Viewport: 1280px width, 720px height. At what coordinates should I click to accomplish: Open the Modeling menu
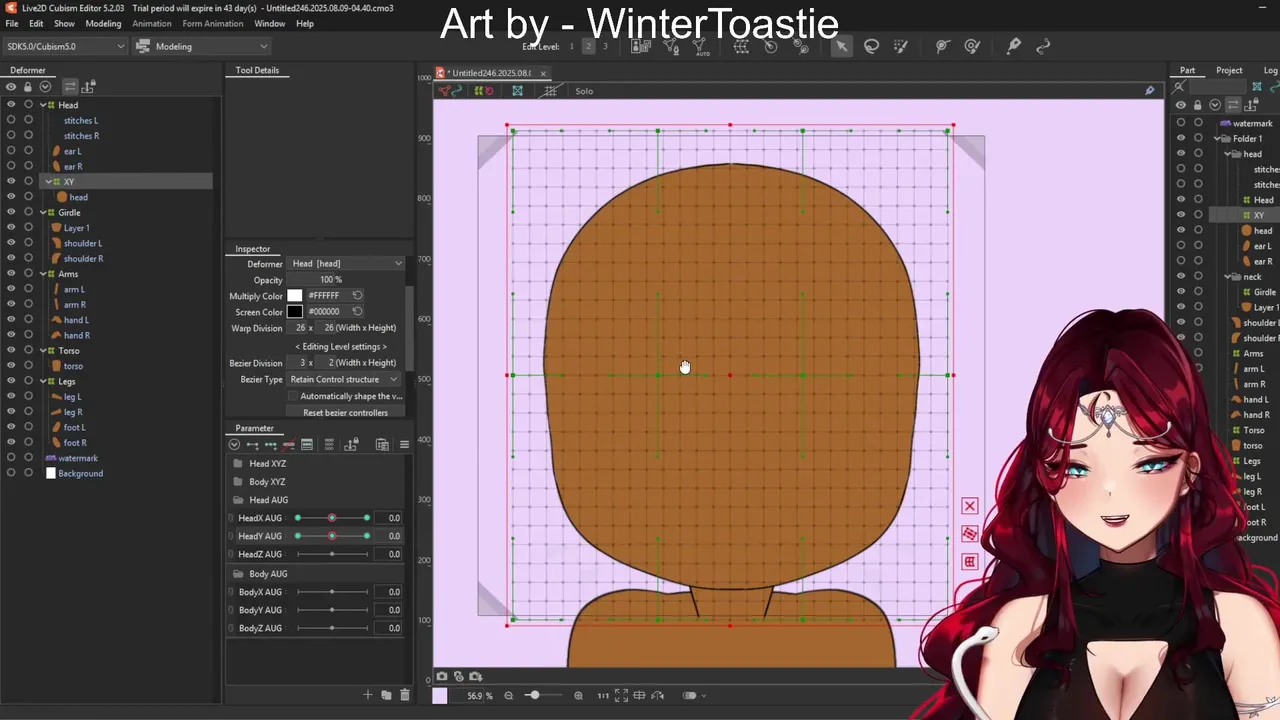pyautogui.click(x=103, y=23)
